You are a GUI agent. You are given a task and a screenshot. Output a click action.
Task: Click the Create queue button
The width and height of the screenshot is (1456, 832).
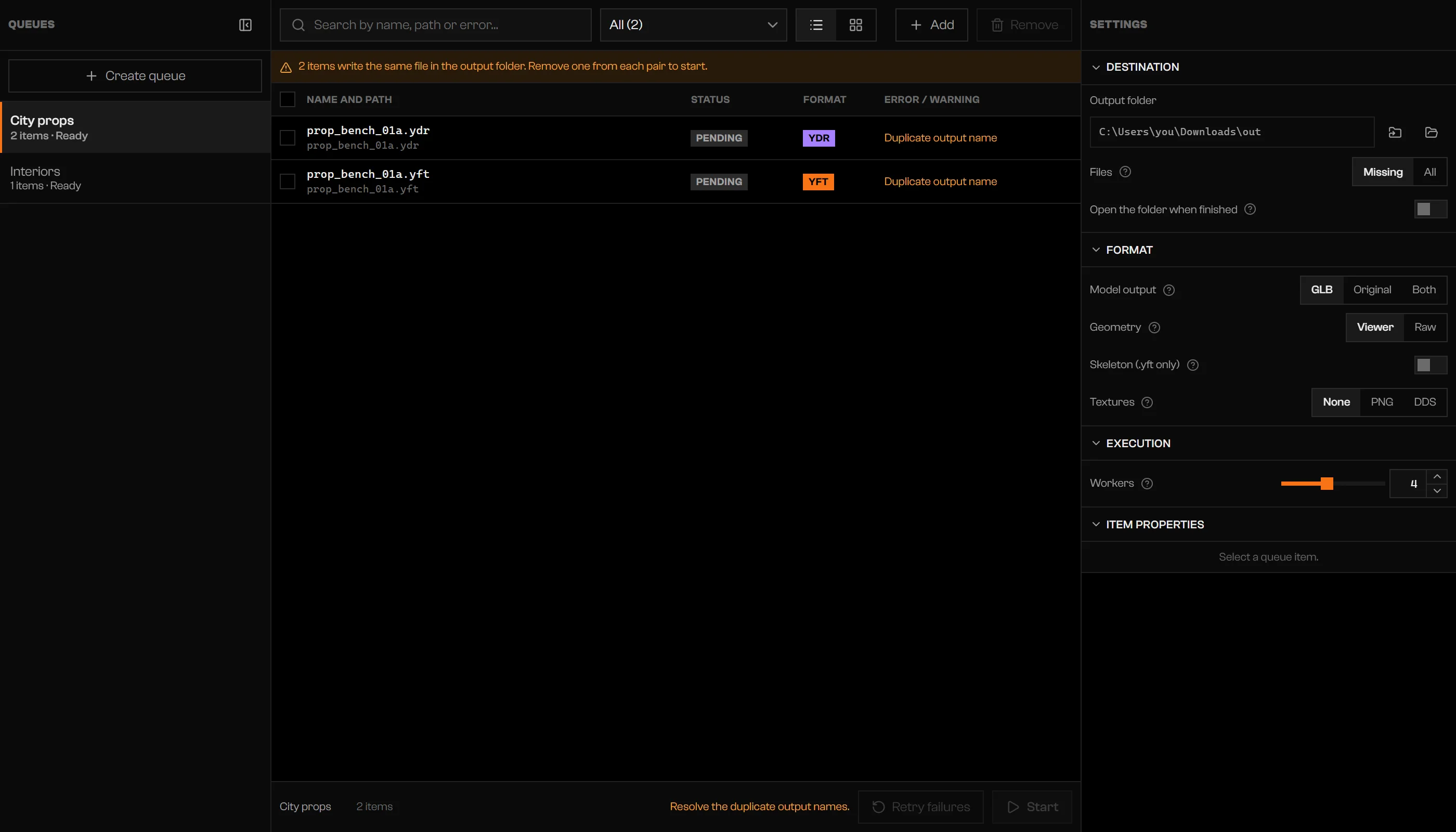pos(135,76)
